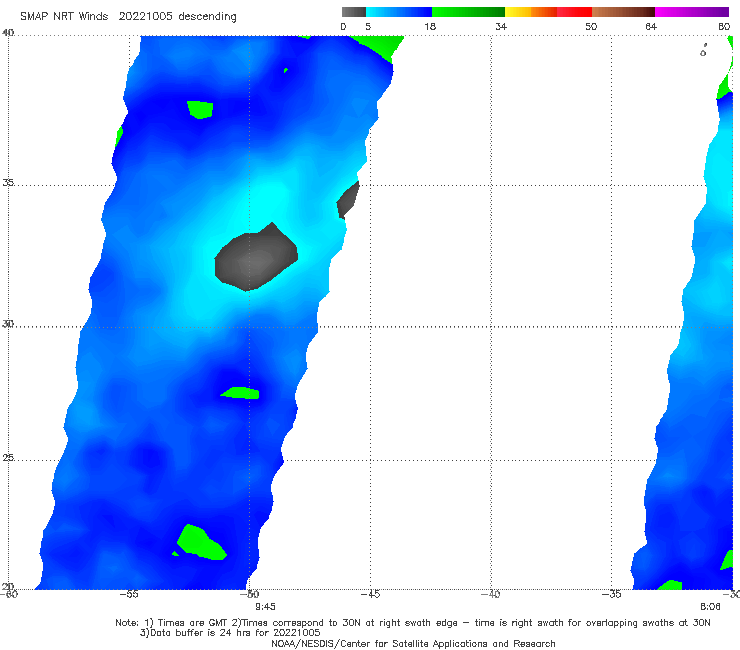
Task: Click the small gray patch on the swath's right edge
Action: point(348,200)
